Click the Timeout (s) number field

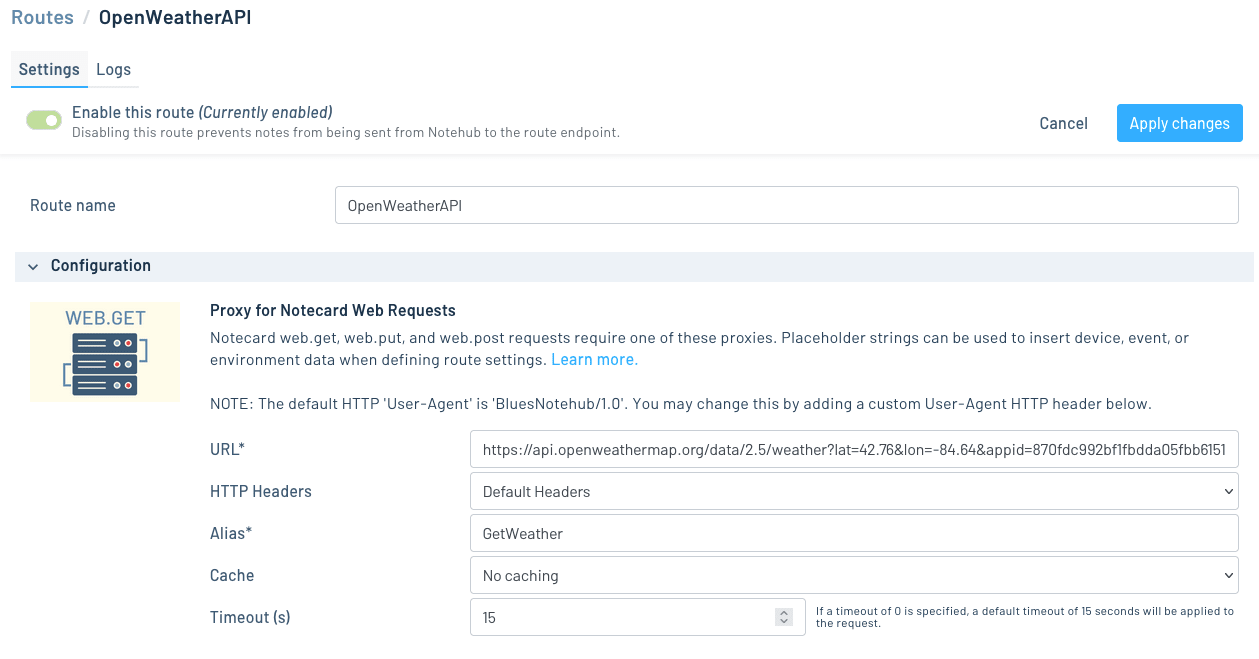[637, 618]
